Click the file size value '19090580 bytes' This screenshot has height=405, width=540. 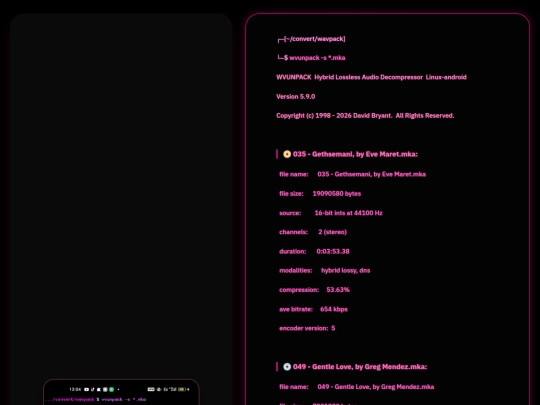point(337,194)
